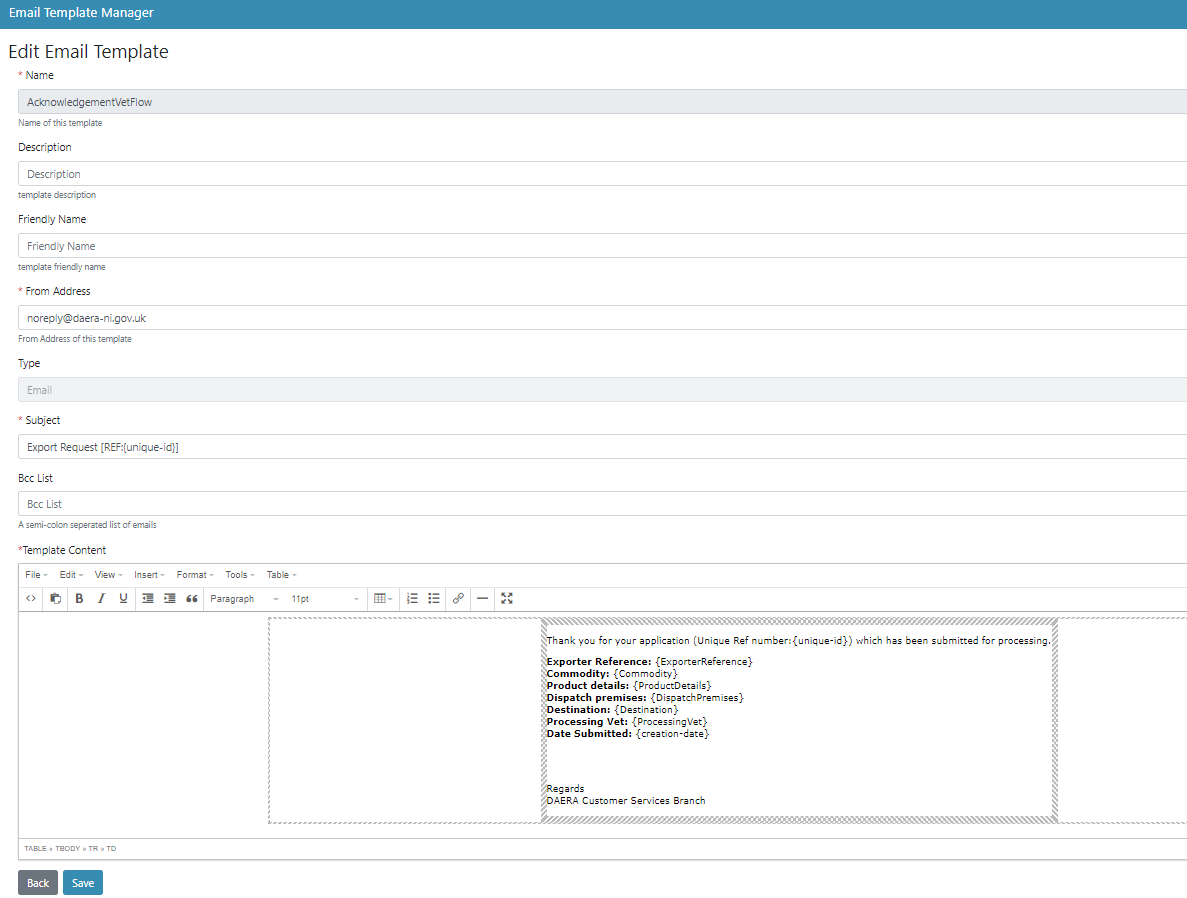The height and width of the screenshot is (898, 1187).
Task: Click the Subject input field
Action: [x=603, y=447]
